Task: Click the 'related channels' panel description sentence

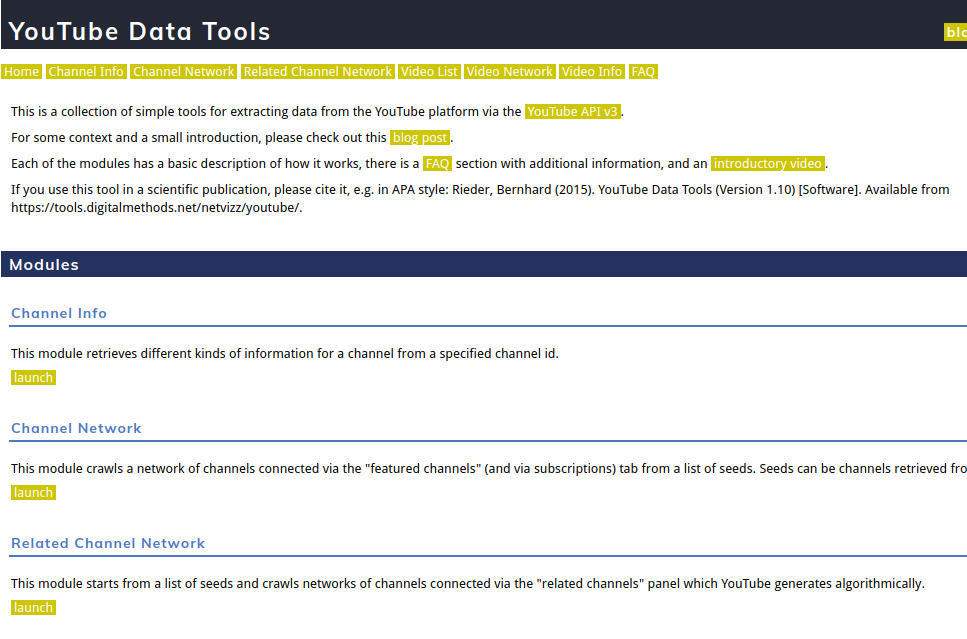Action: 467,583
